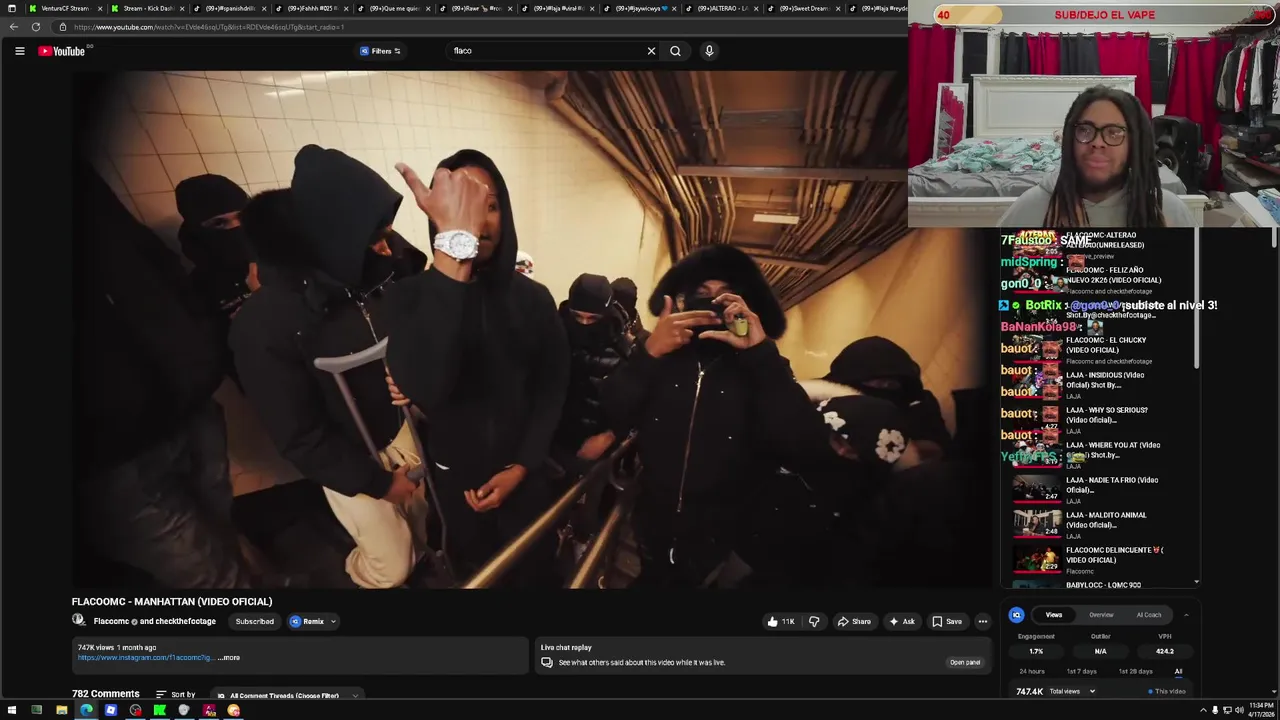Select the Views tab in stats panel
This screenshot has height=720, width=1280.
click(1053, 615)
